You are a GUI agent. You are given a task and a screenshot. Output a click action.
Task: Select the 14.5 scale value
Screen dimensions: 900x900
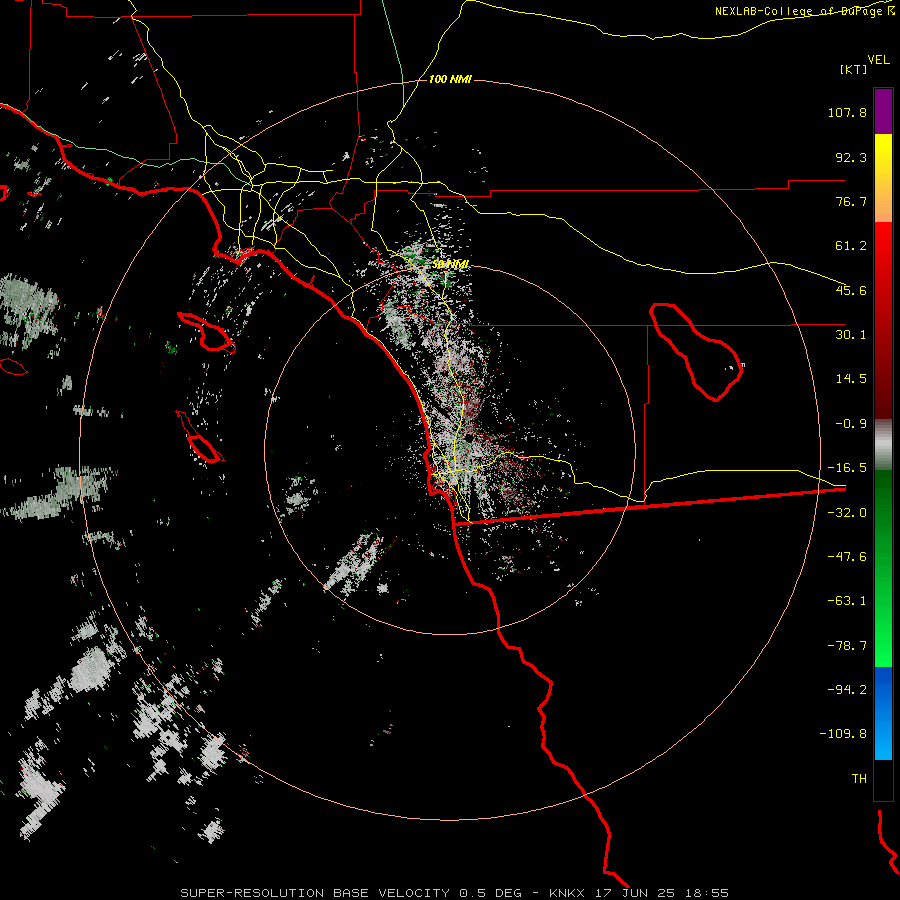pyautogui.click(x=851, y=379)
